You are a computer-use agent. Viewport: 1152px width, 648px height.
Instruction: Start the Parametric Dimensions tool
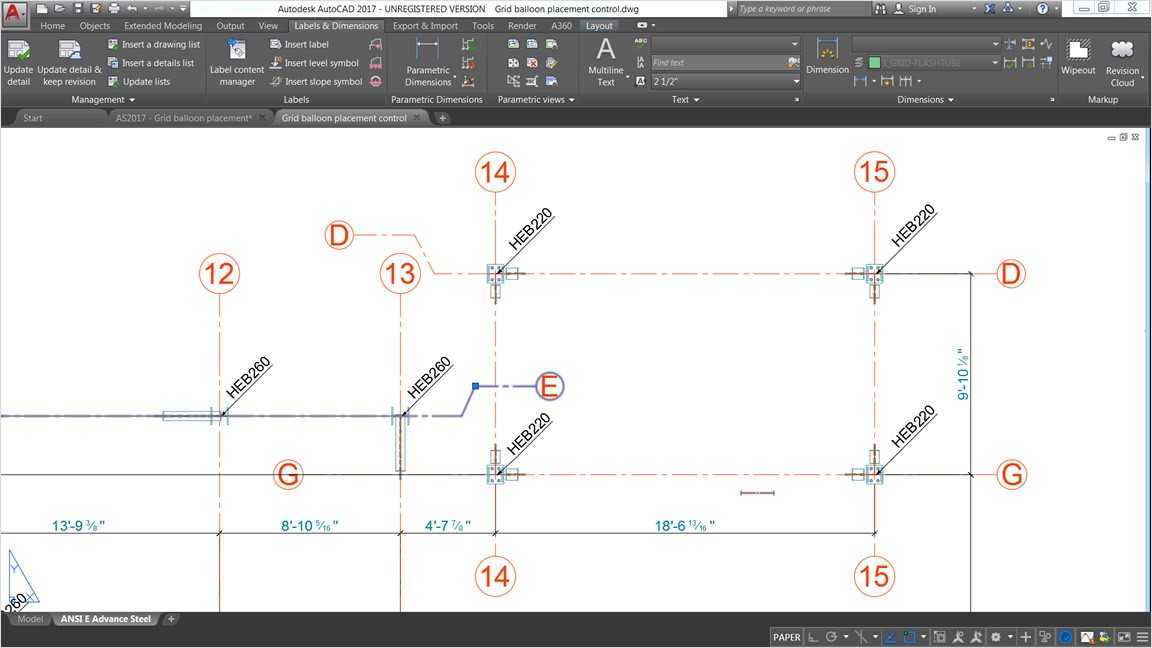[428, 62]
